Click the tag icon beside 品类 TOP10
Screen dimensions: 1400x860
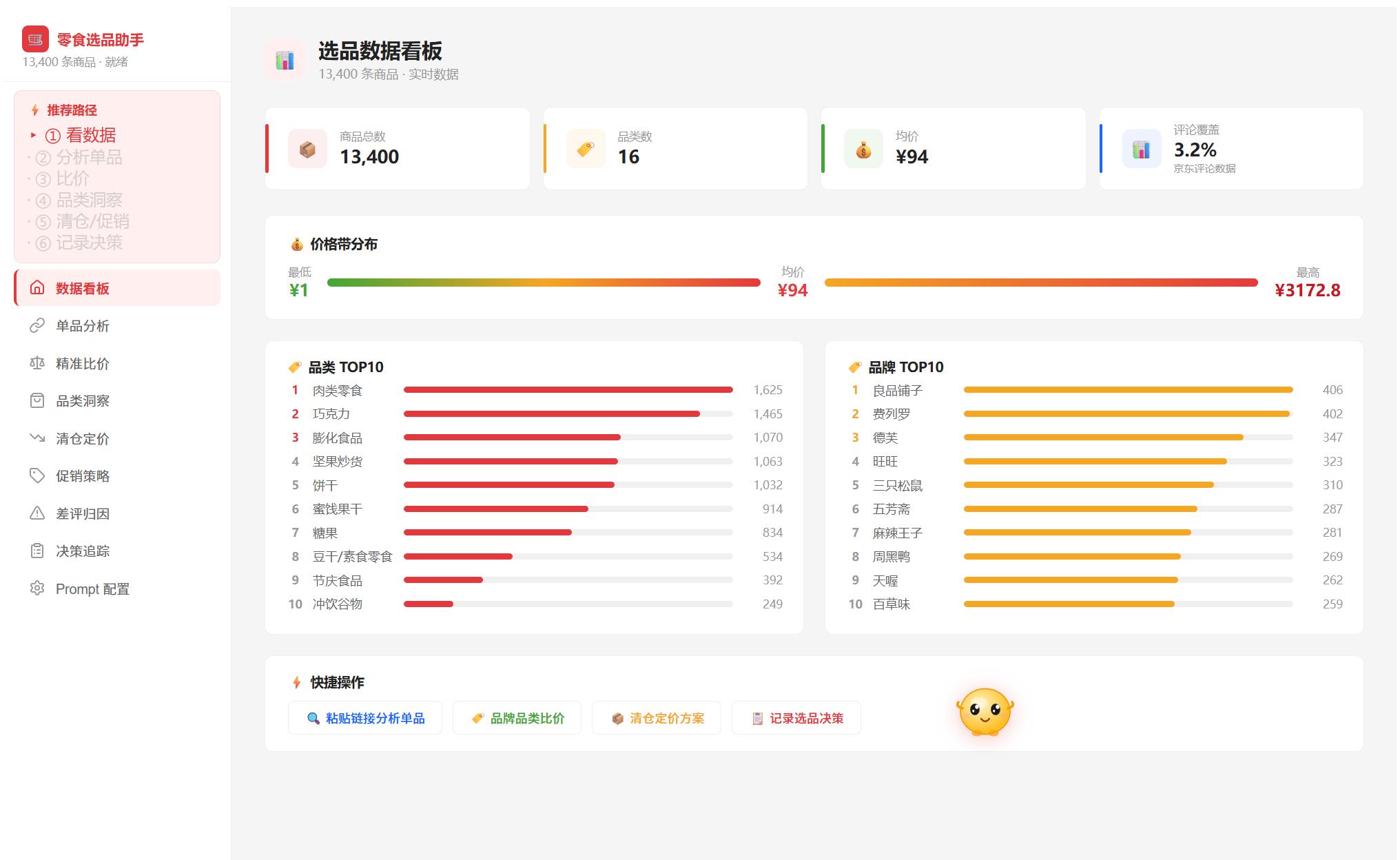[295, 367]
